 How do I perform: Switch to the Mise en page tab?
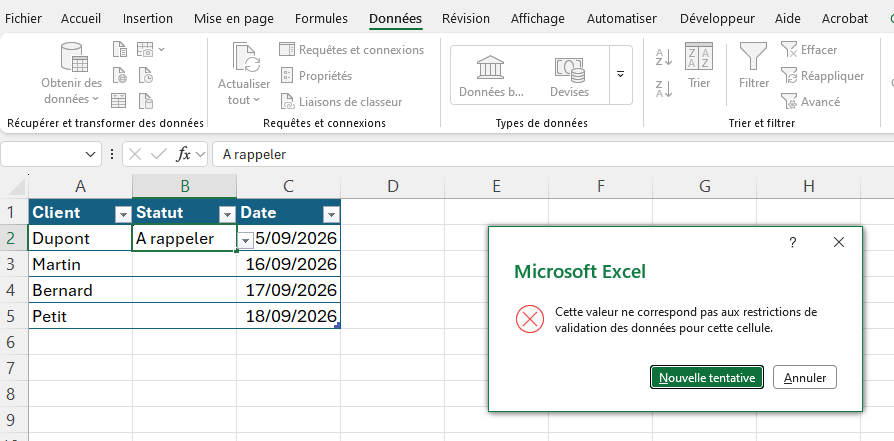coord(234,18)
